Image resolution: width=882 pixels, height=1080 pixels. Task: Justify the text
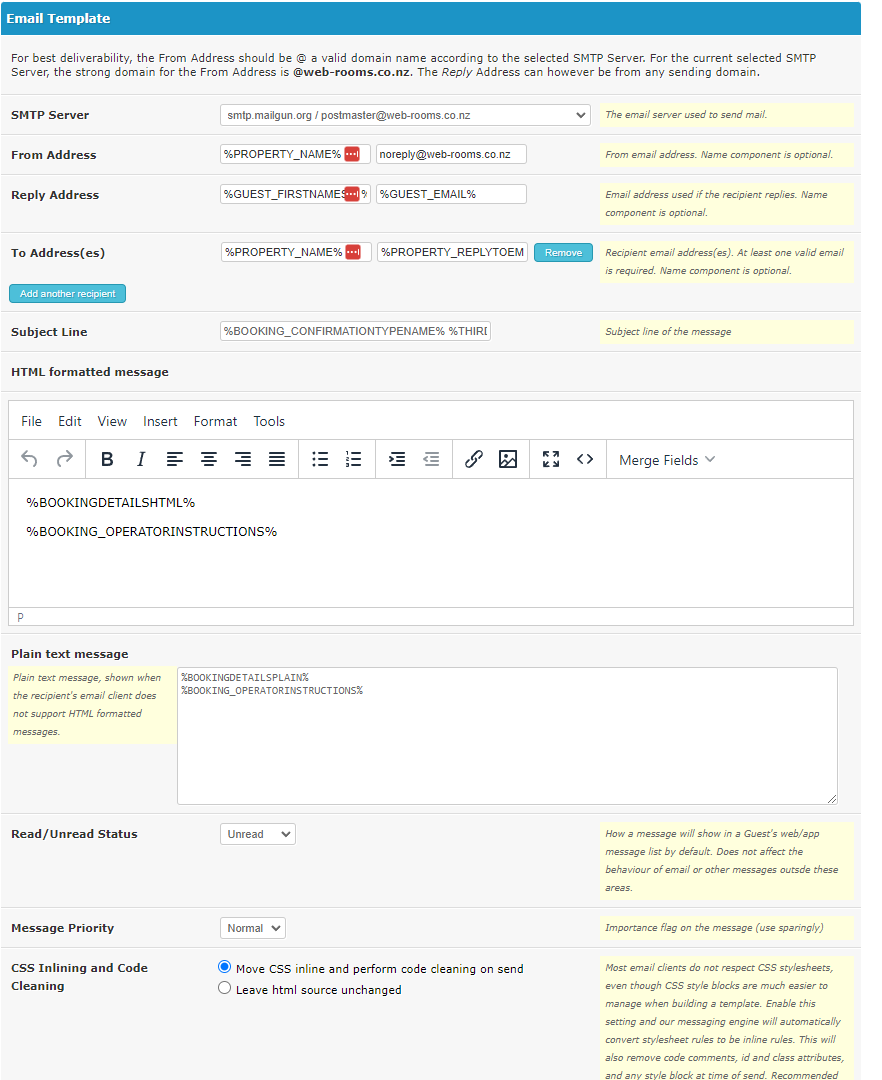coord(277,459)
